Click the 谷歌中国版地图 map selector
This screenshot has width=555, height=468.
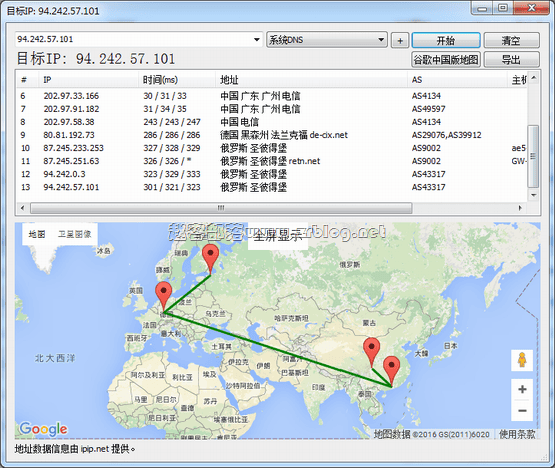click(x=446, y=59)
